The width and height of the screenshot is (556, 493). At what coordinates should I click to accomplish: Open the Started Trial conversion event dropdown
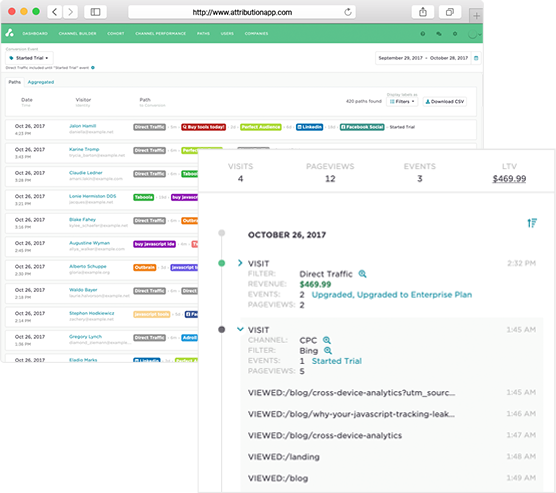29,58
